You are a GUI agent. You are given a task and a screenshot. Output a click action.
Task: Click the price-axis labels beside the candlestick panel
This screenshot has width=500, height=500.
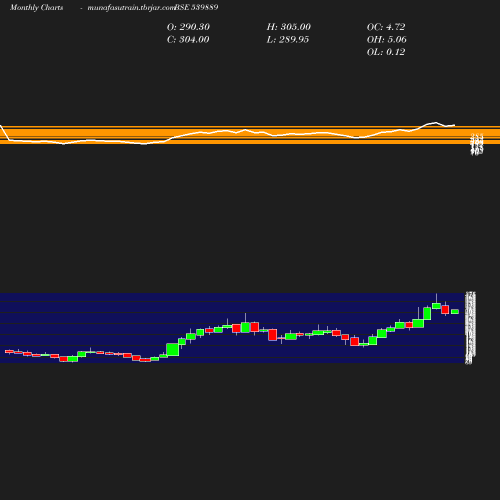(470, 328)
